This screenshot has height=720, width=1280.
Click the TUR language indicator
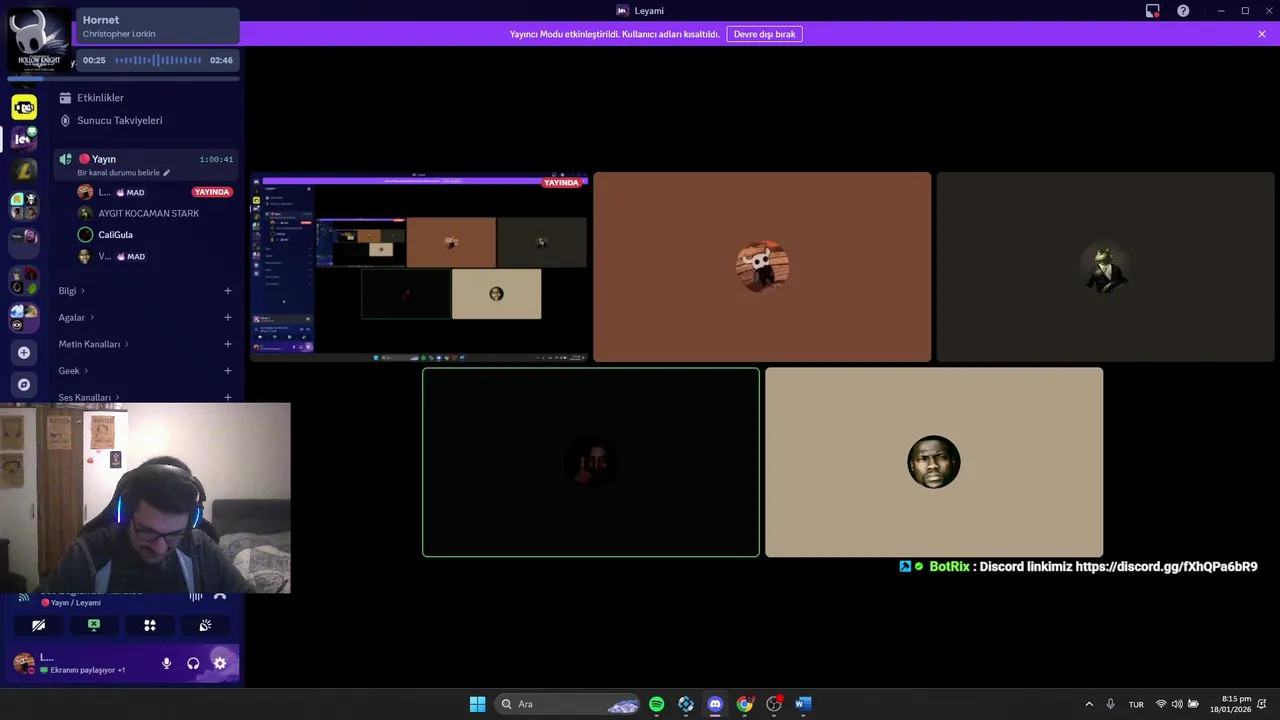[1136, 704]
